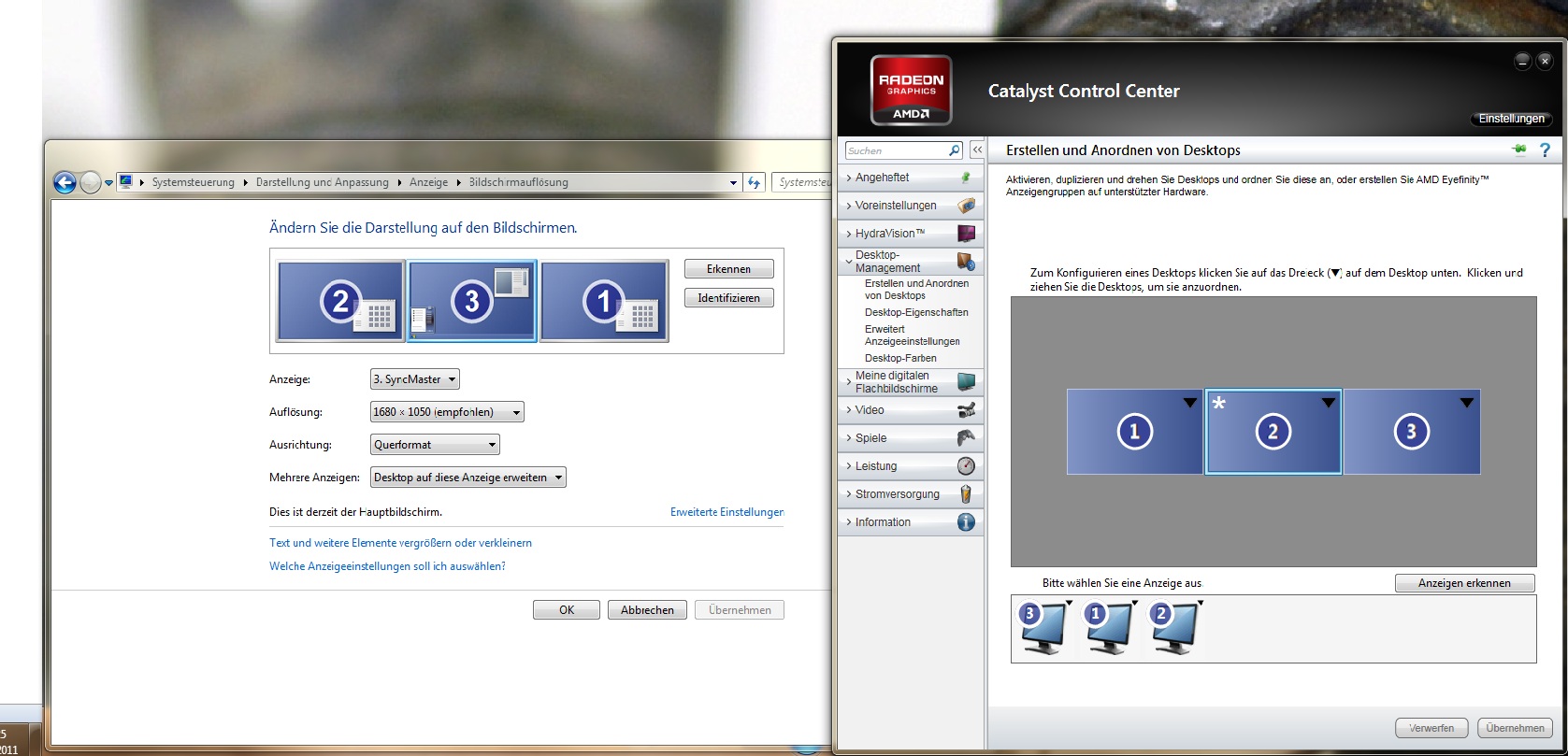Viewport: 1568px width, 756px height.
Task: Click the Meine digitalen Flachbildschirme icon
Action: coord(967,381)
